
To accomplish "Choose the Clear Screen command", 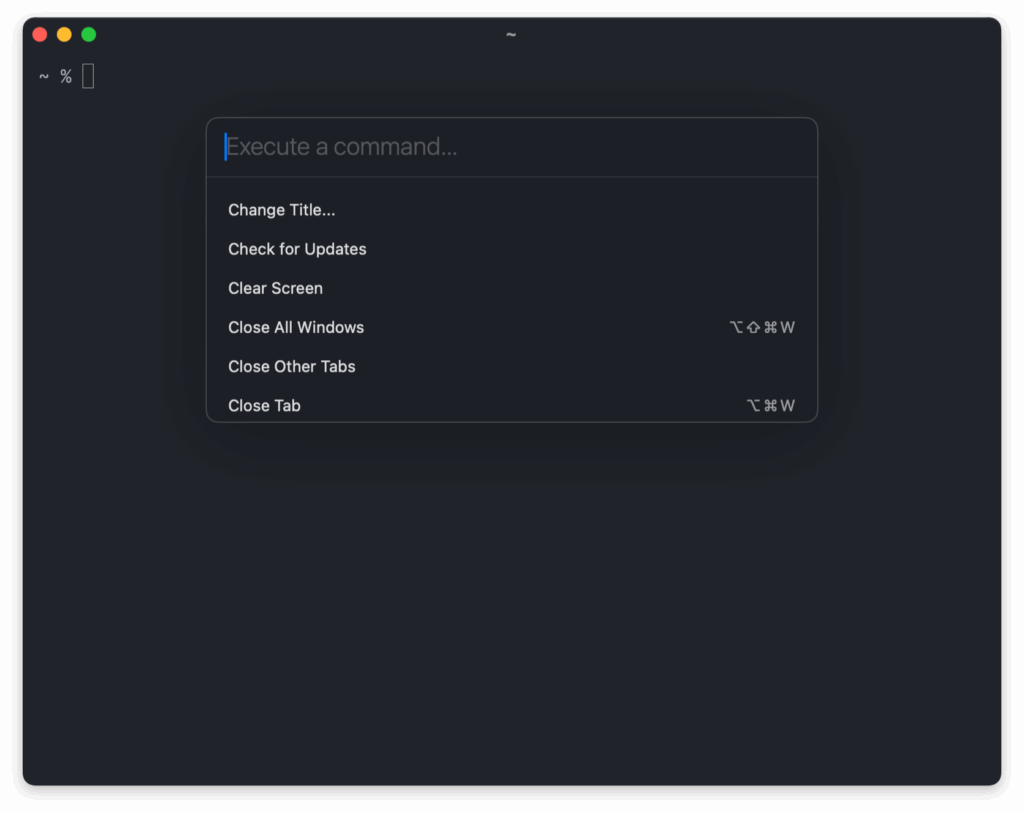I will [x=275, y=288].
